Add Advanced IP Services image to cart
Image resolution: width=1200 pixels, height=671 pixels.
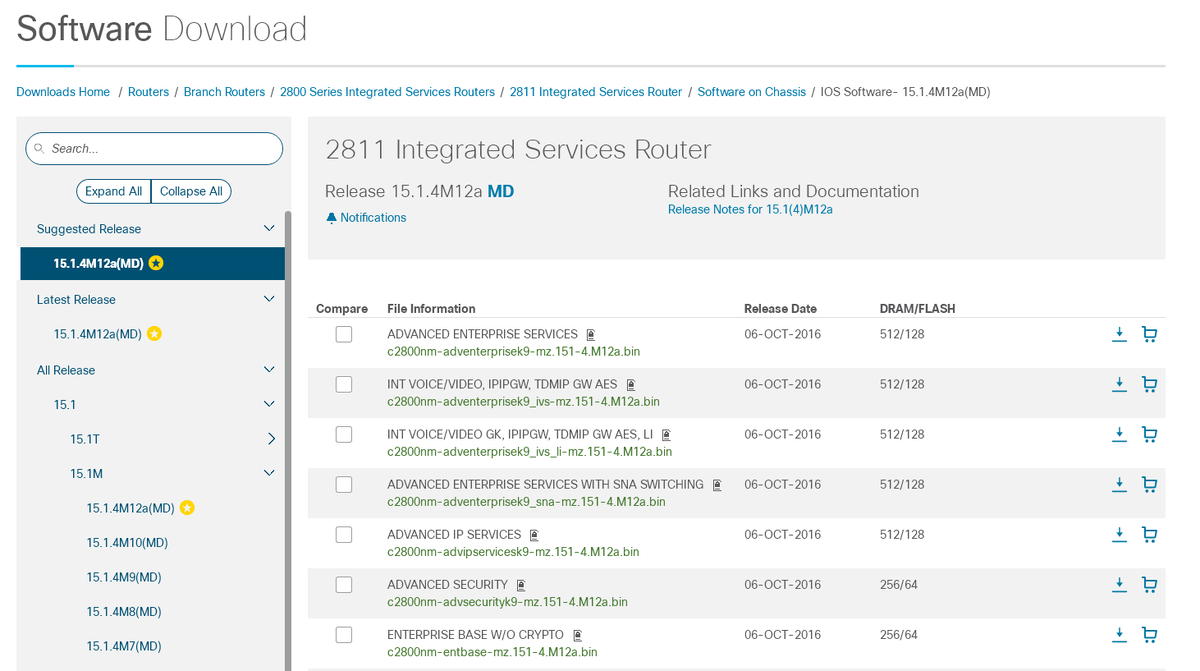click(1149, 535)
